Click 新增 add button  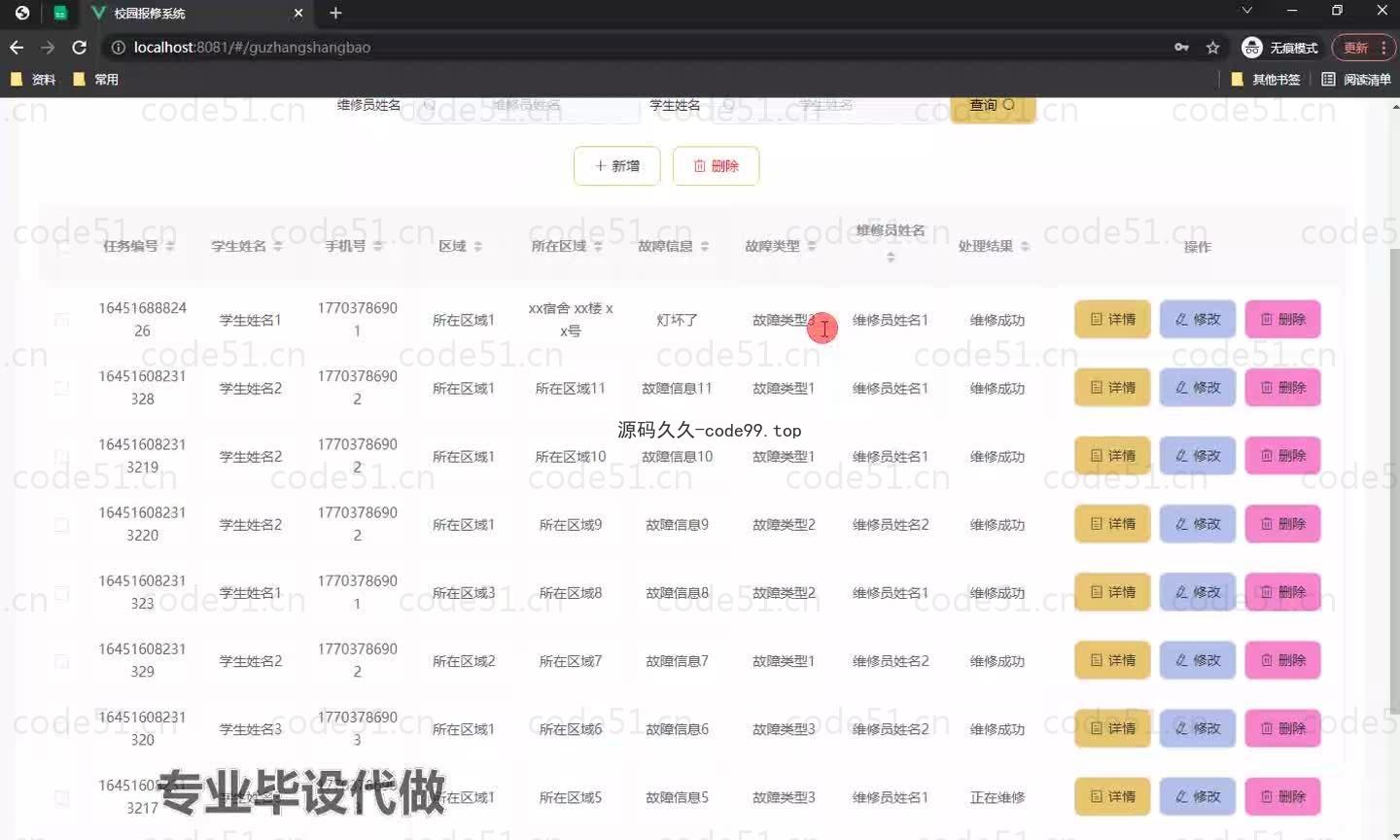tap(617, 166)
